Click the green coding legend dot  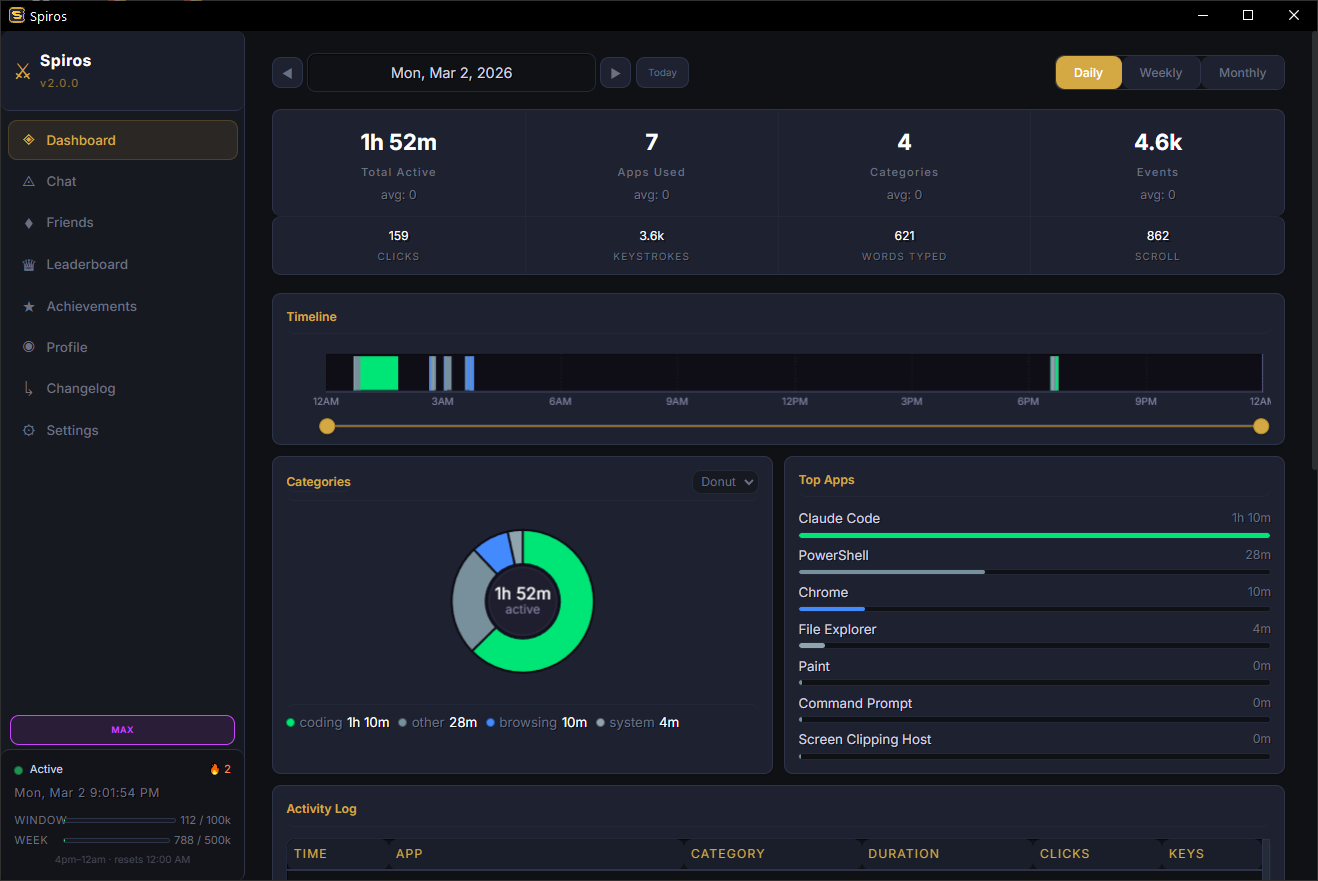point(291,722)
